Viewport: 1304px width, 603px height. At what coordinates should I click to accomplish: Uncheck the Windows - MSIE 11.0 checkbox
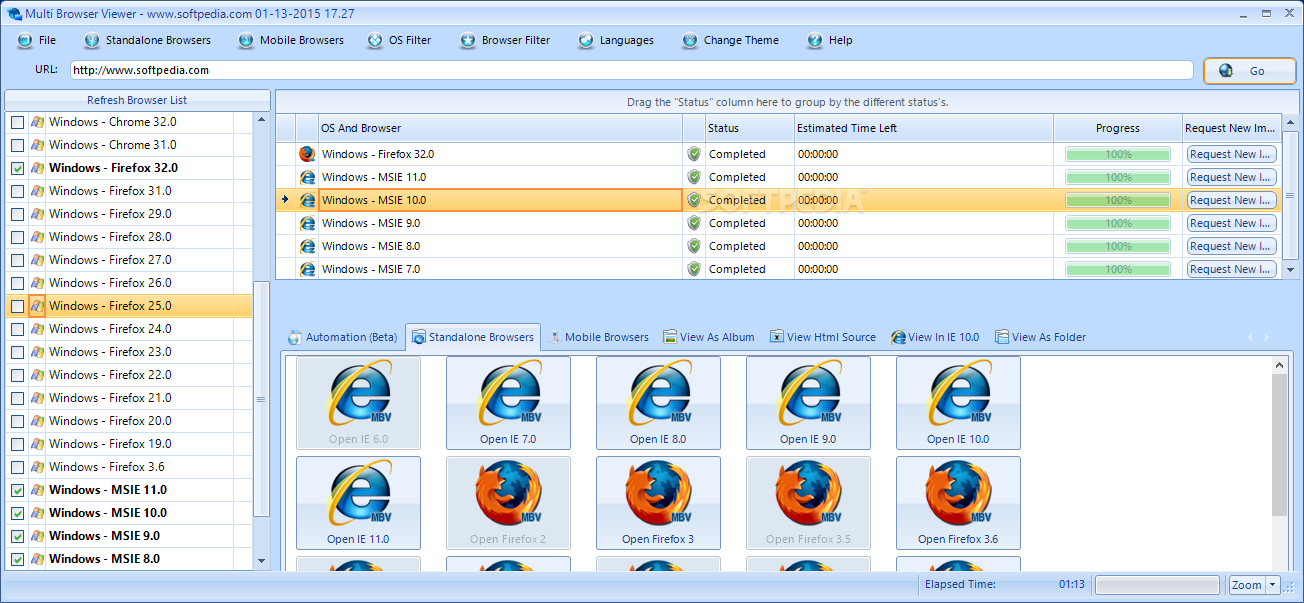point(17,490)
